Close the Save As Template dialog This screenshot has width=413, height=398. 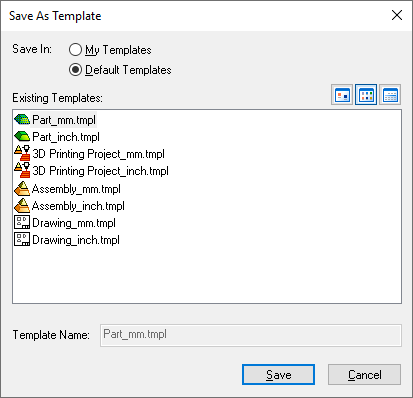pyautogui.click(x=397, y=15)
